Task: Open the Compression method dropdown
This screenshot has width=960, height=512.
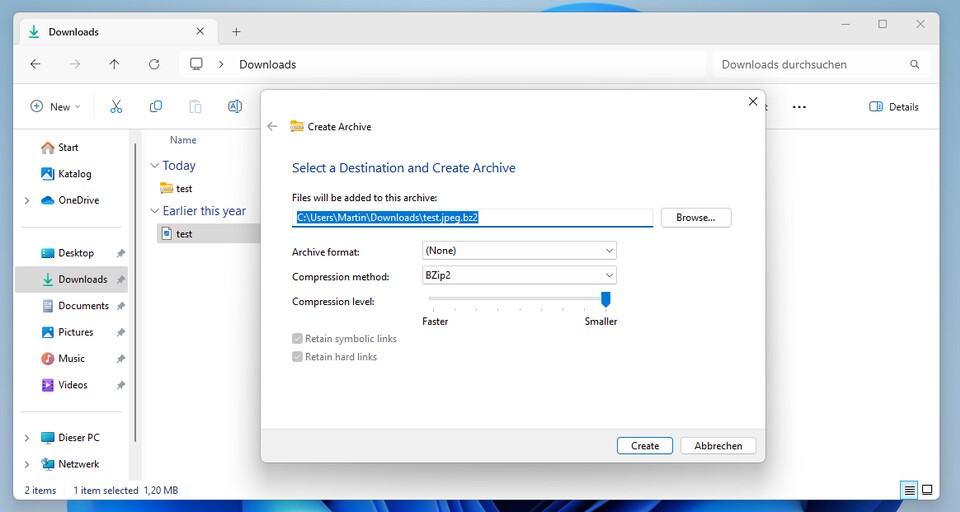Action: tap(519, 276)
